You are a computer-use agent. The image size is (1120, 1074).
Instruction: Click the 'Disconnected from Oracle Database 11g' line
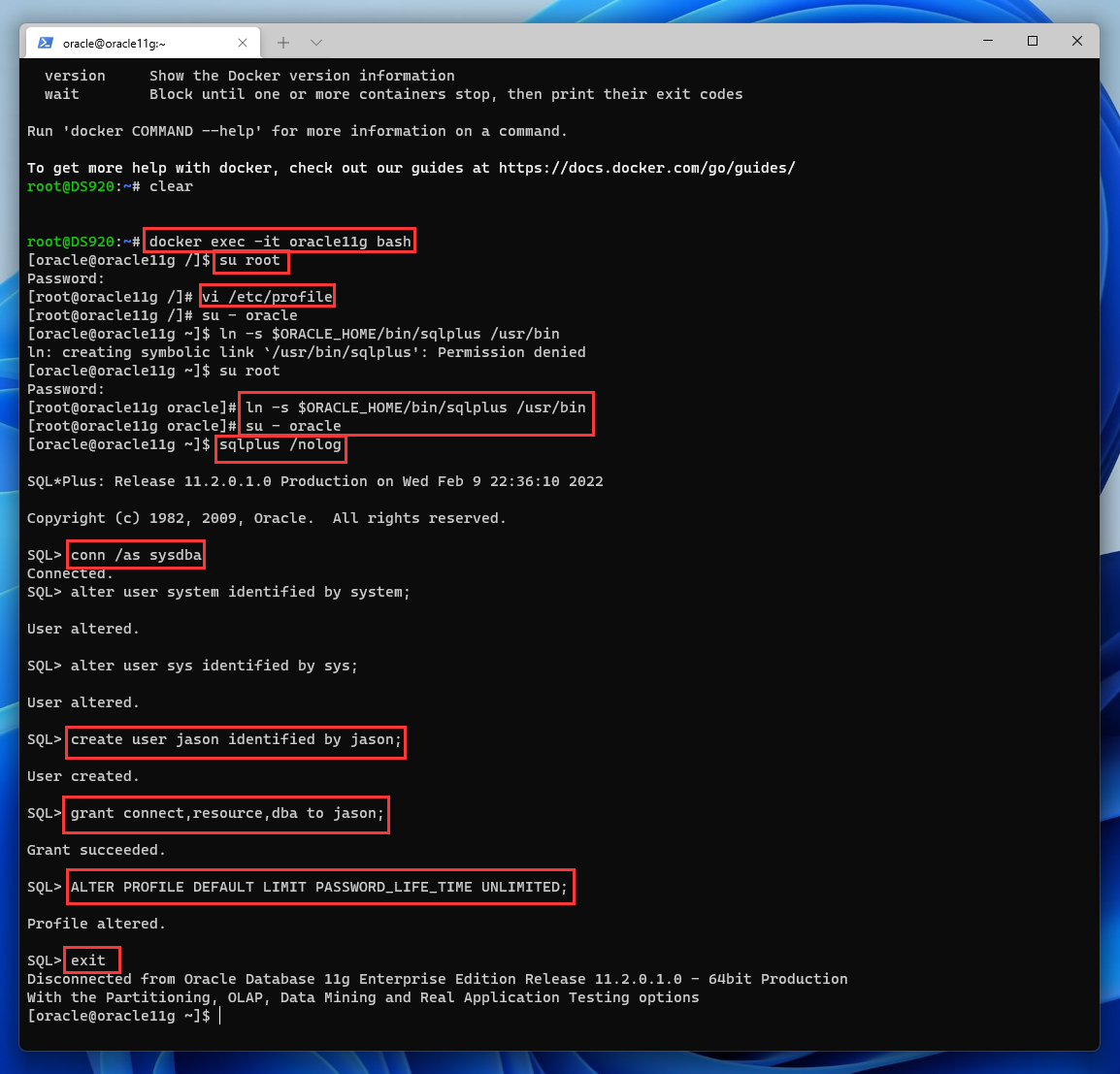(437, 979)
